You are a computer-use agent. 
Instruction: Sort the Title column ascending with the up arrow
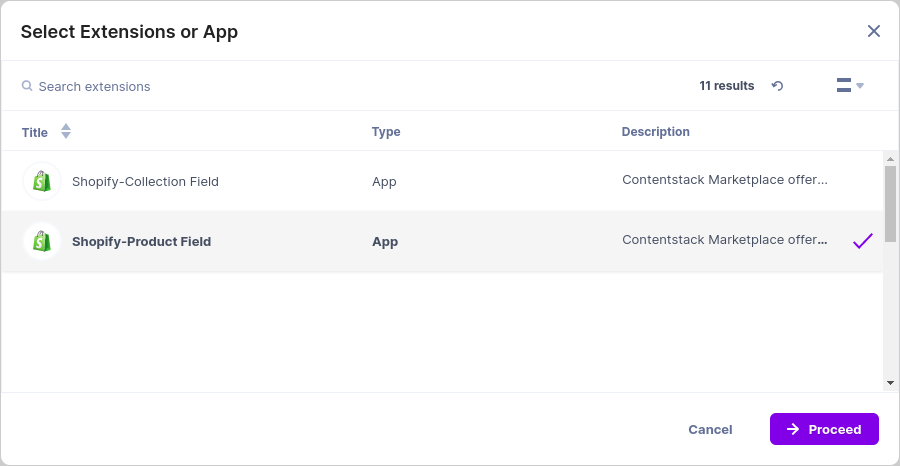pos(66,127)
